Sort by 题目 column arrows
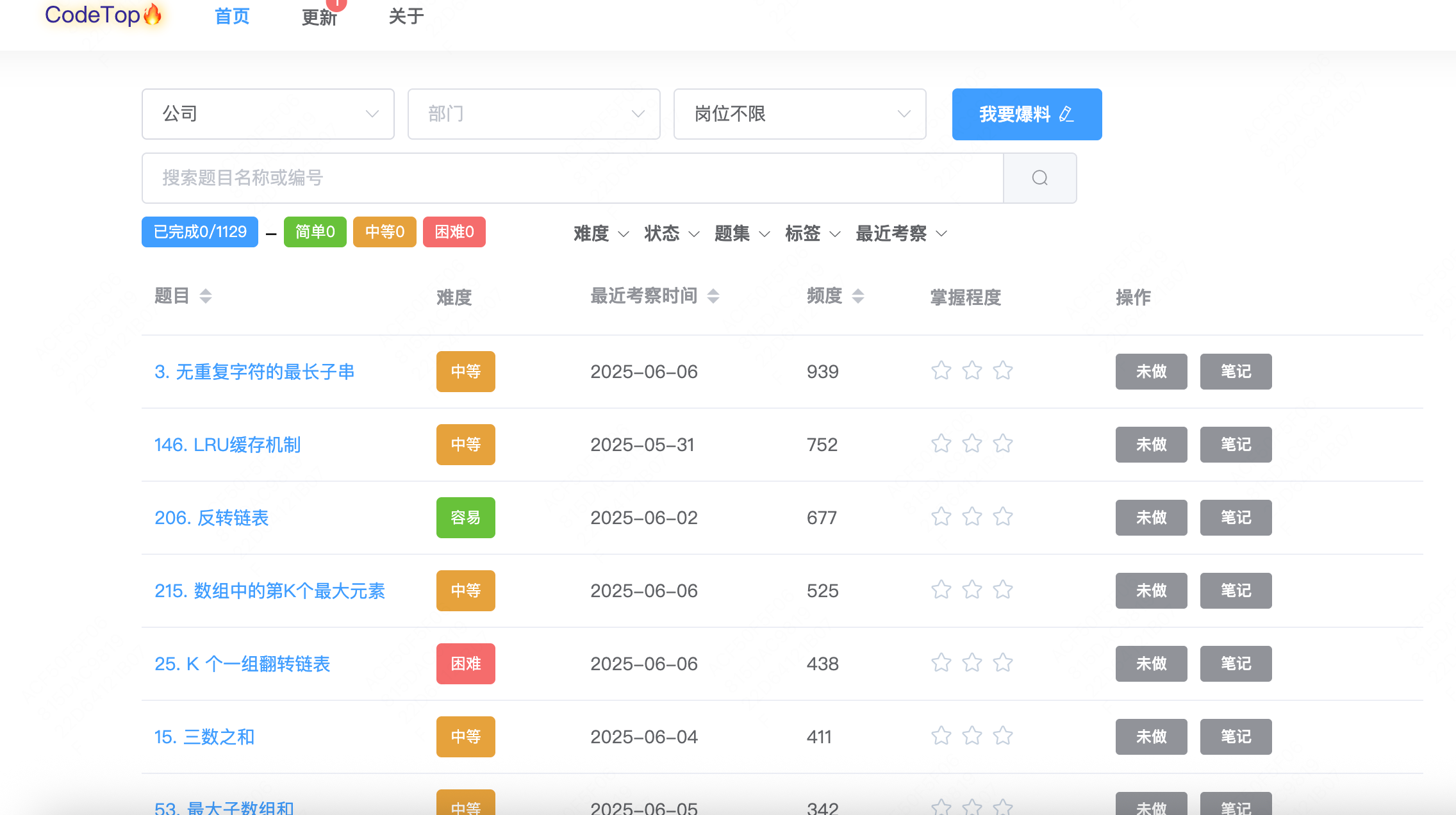 205,296
